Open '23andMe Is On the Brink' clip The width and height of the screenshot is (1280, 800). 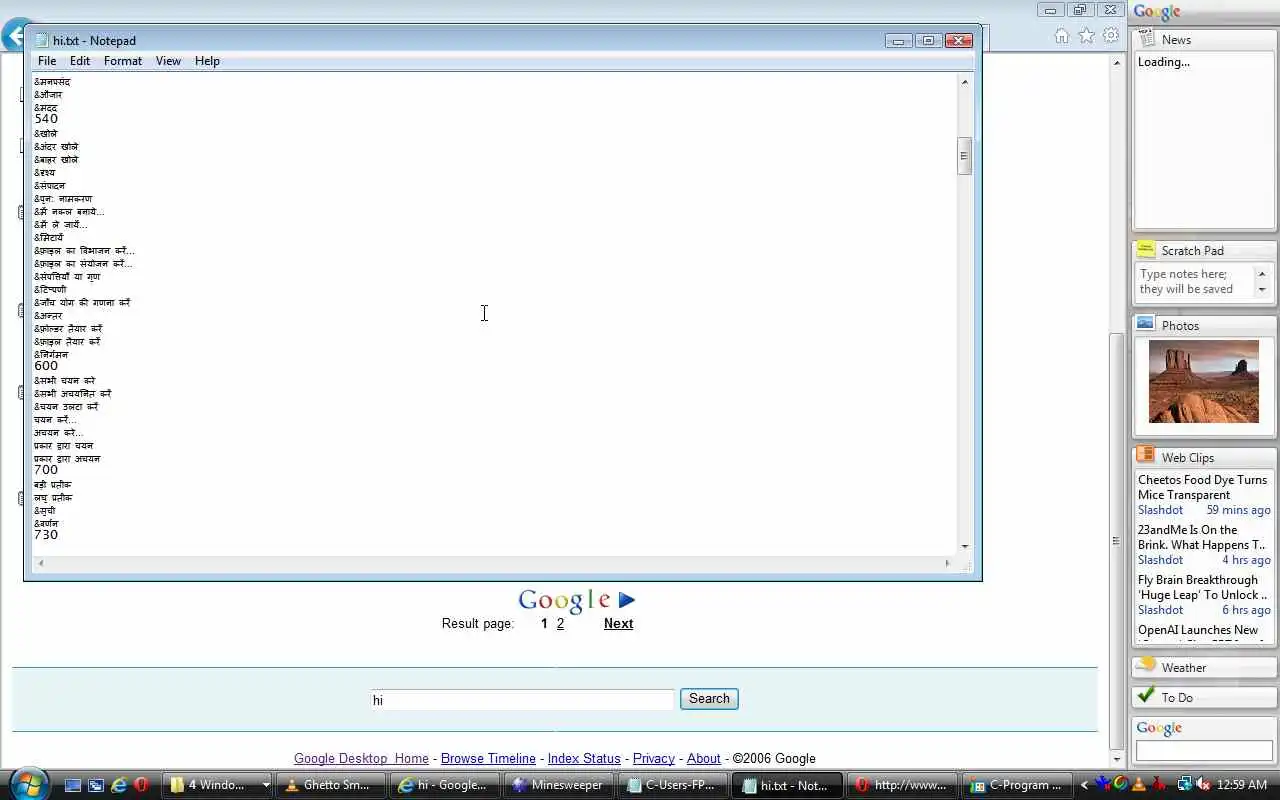click(1201, 537)
